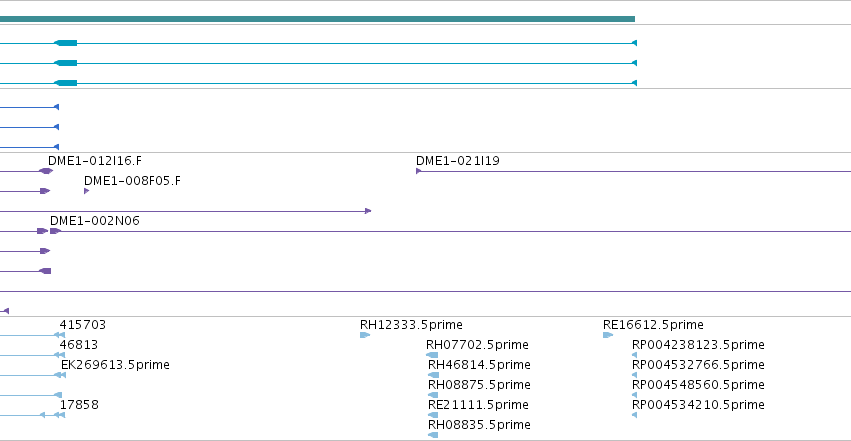Click the RH08835.5prime feature arrow
Viewport: 851px width, 441px height.
(x=433, y=435)
